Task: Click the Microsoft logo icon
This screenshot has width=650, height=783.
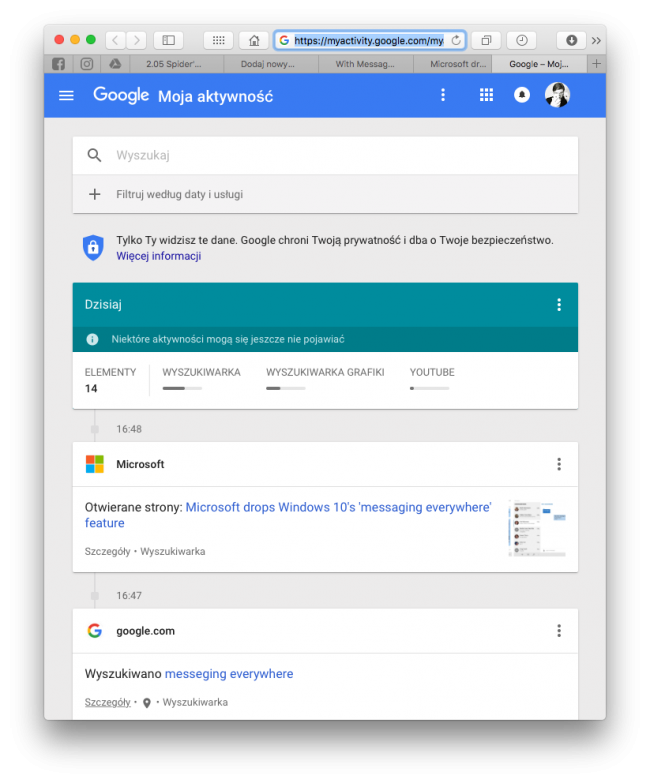Action: pos(95,464)
